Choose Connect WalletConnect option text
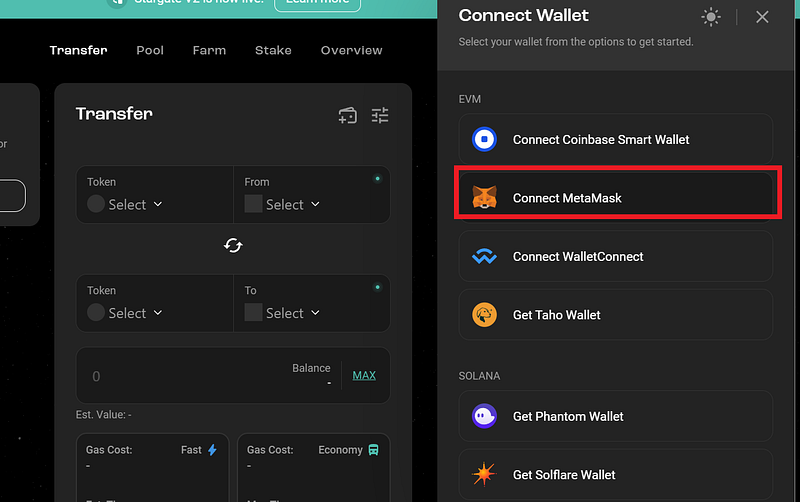Viewport: 800px width, 502px height. coord(578,257)
